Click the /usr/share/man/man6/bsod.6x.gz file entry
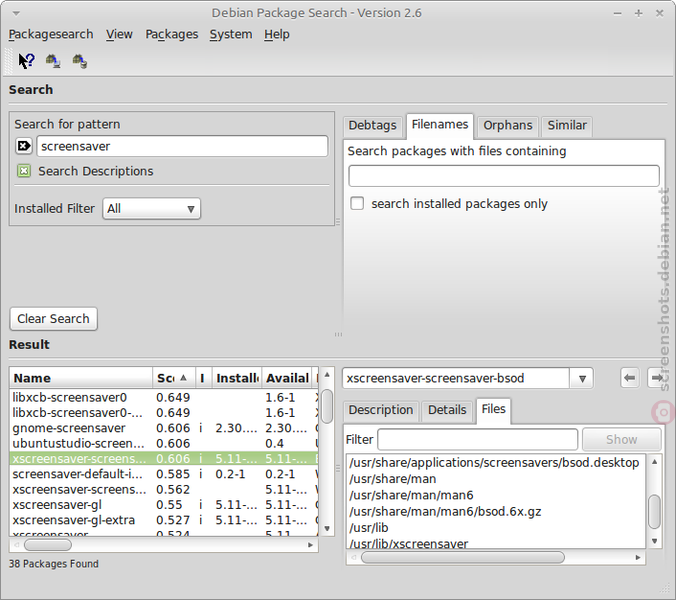This screenshot has width=676, height=600. click(445, 512)
